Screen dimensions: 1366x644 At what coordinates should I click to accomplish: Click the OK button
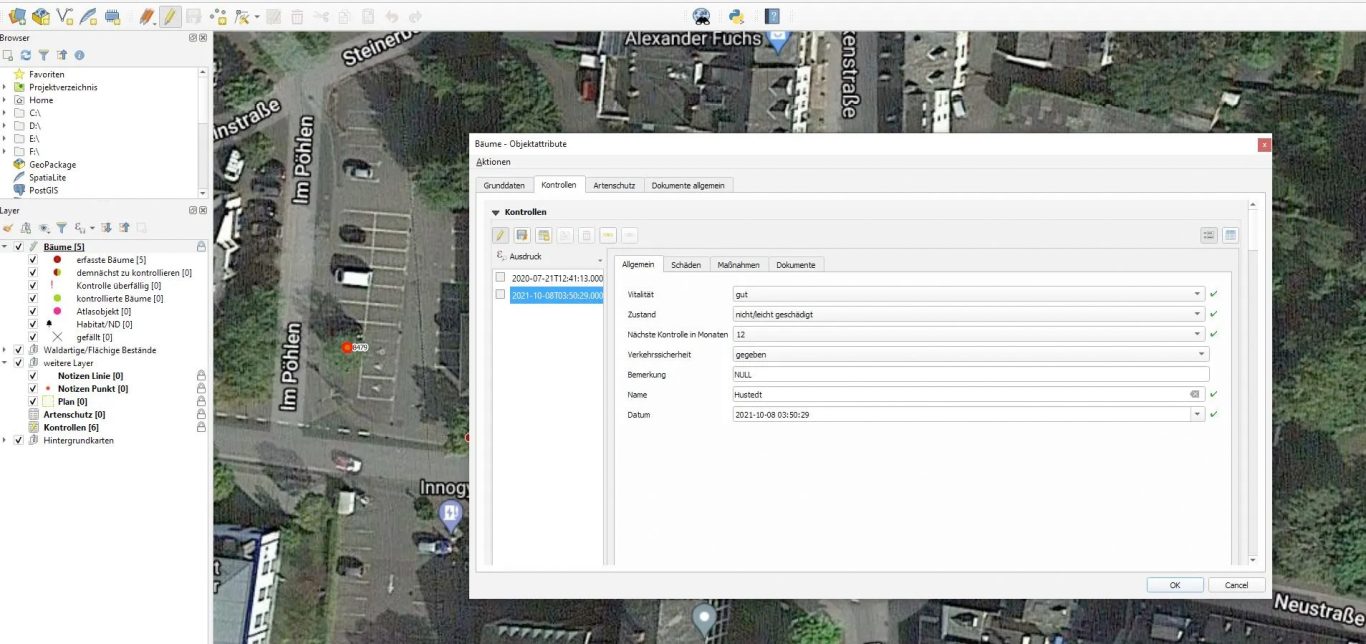pyautogui.click(x=1174, y=585)
